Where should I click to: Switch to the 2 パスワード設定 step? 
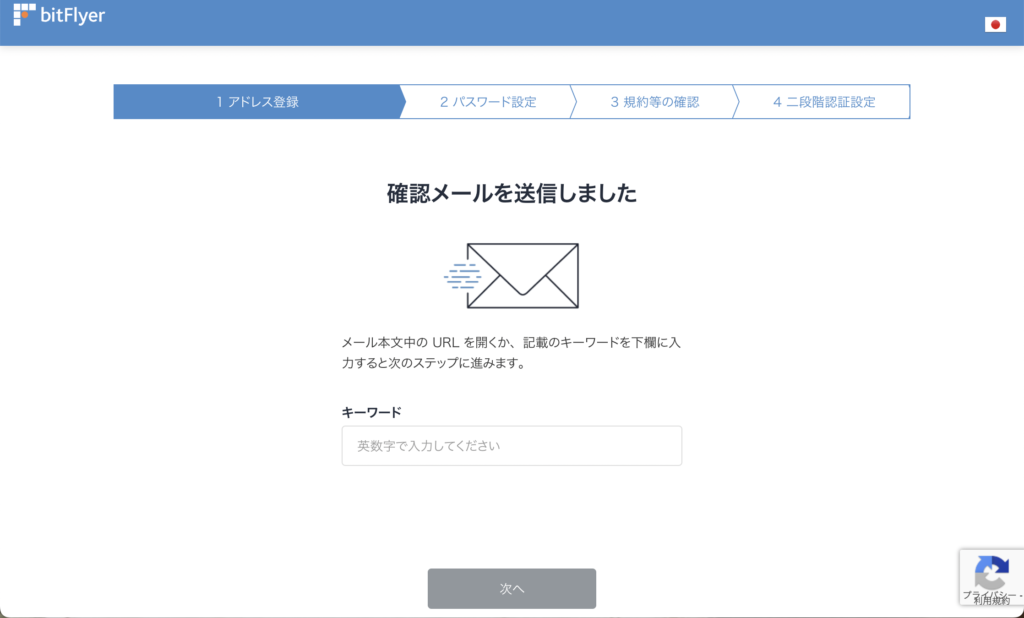485,101
